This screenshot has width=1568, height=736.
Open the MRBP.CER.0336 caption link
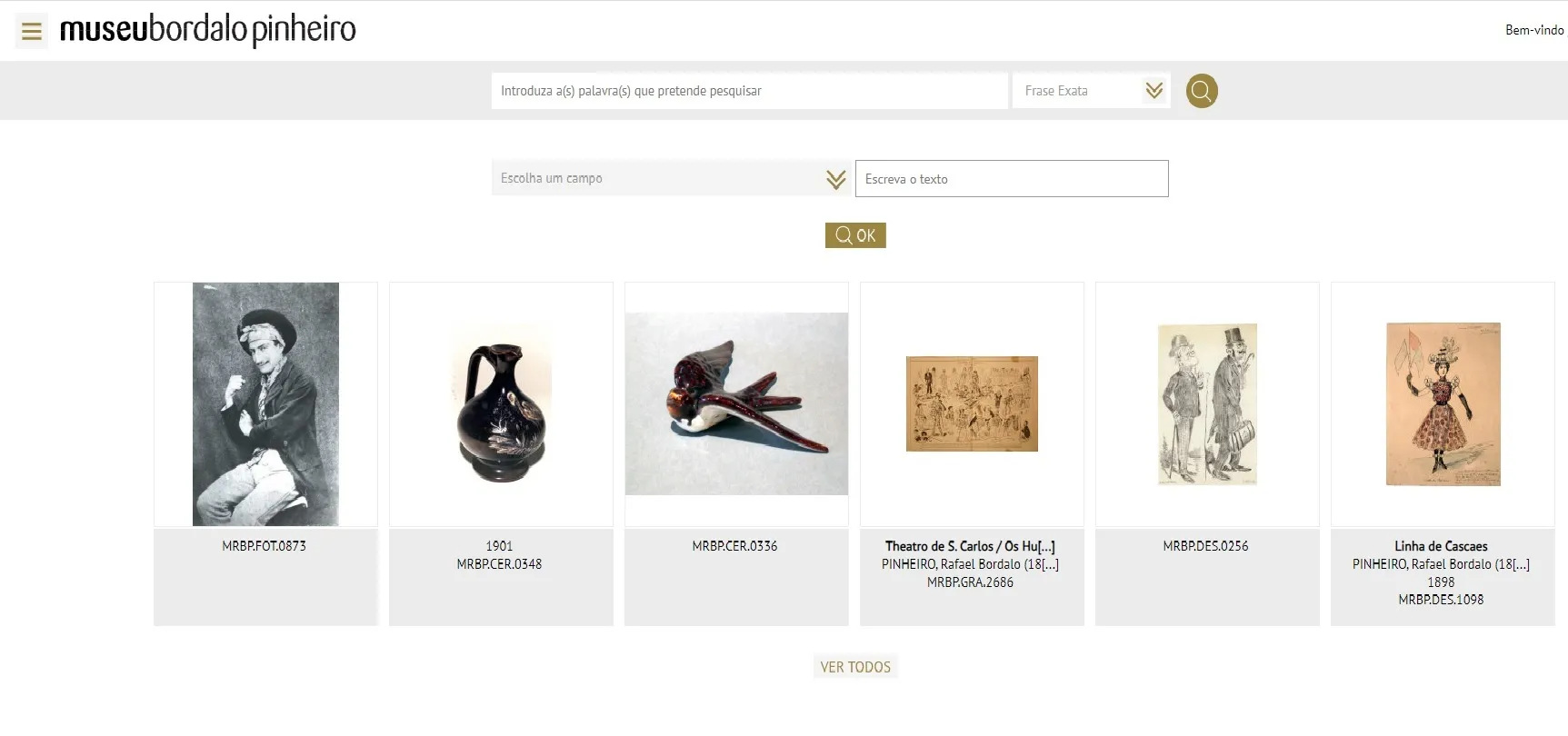(734, 546)
